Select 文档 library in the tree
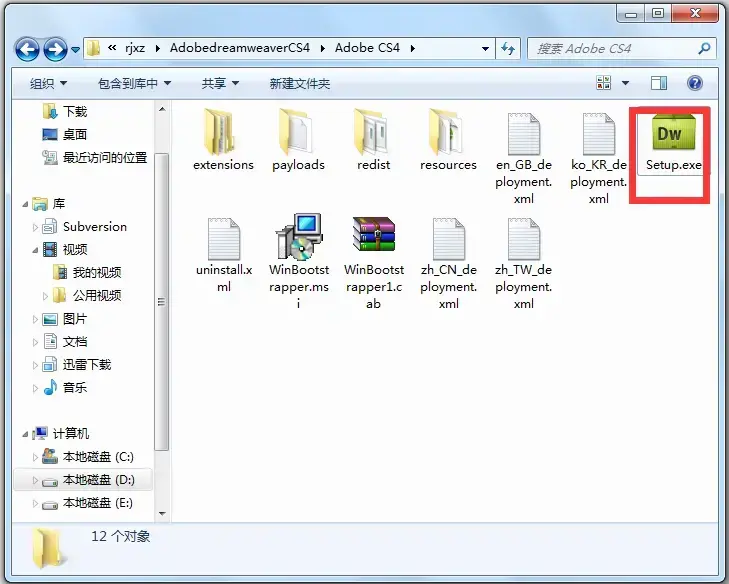This screenshot has width=729, height=584. tap(75, 342)
